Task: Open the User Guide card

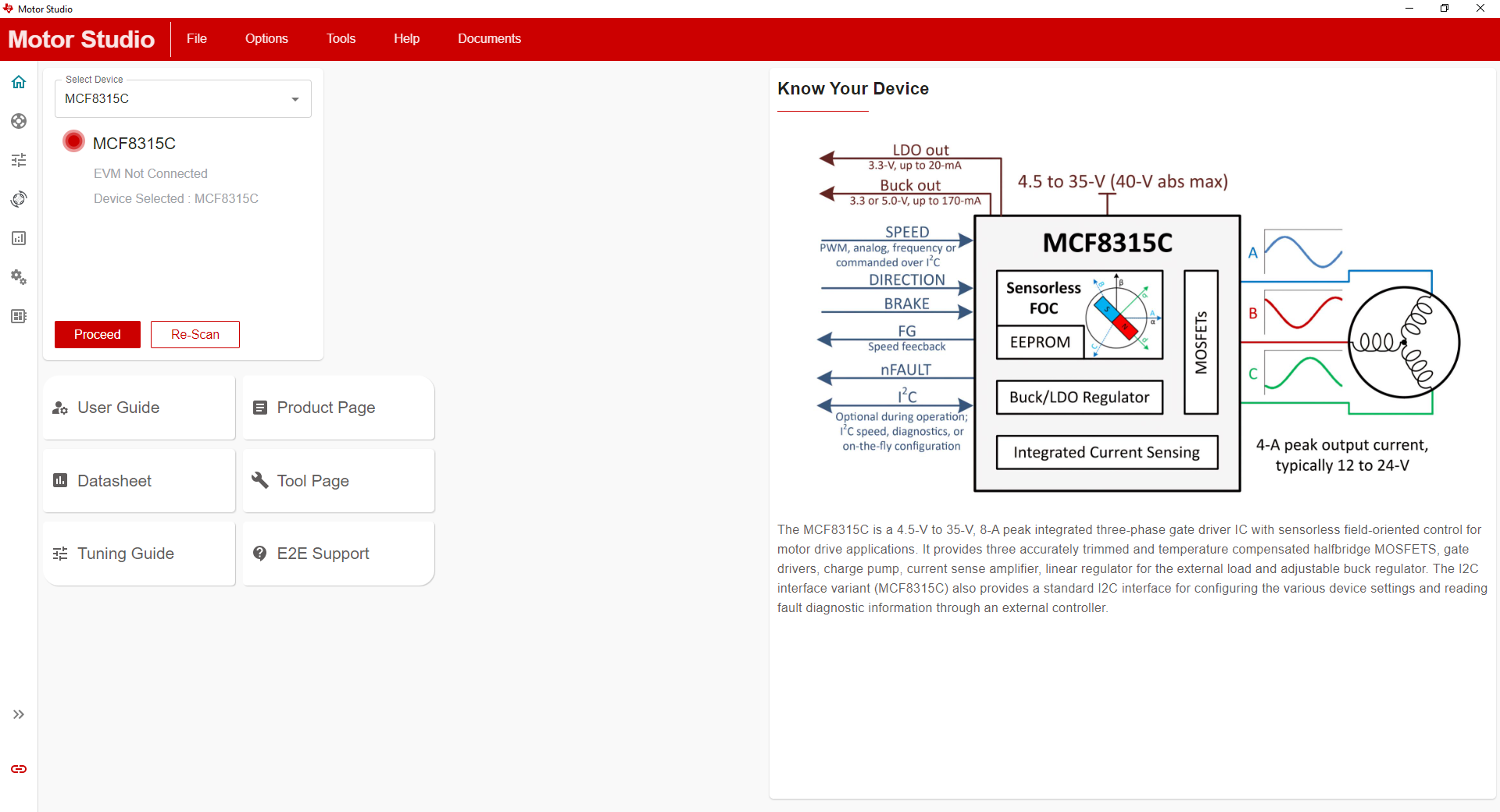Action: [x=139, y=408]
